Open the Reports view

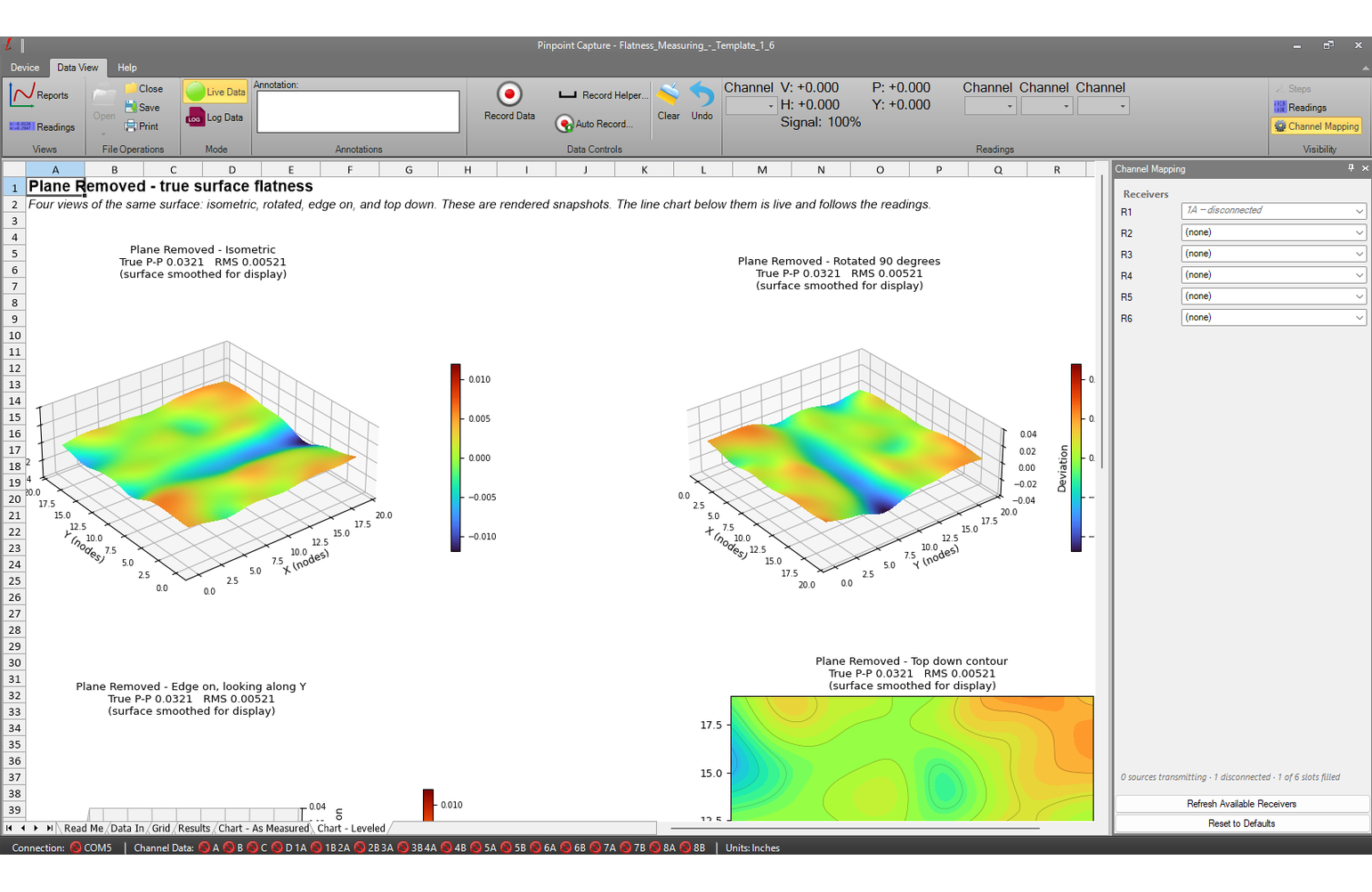pos(39,94)
